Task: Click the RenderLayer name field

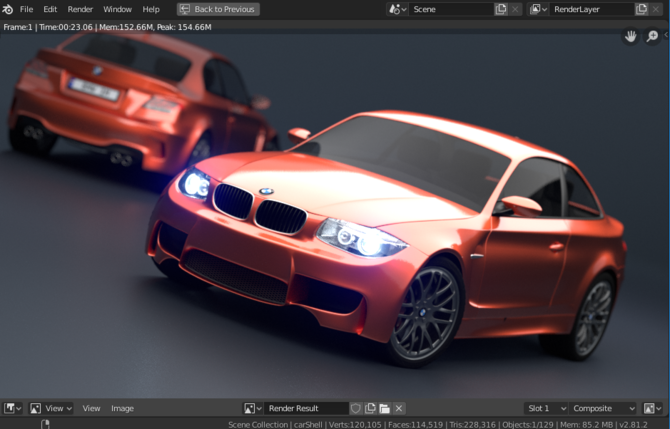Action: pos(592,9)
